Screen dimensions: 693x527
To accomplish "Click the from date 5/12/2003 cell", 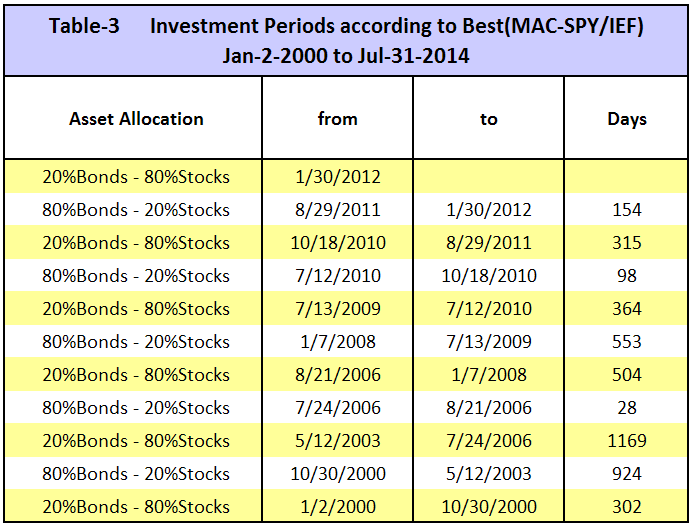I will 338,441.
